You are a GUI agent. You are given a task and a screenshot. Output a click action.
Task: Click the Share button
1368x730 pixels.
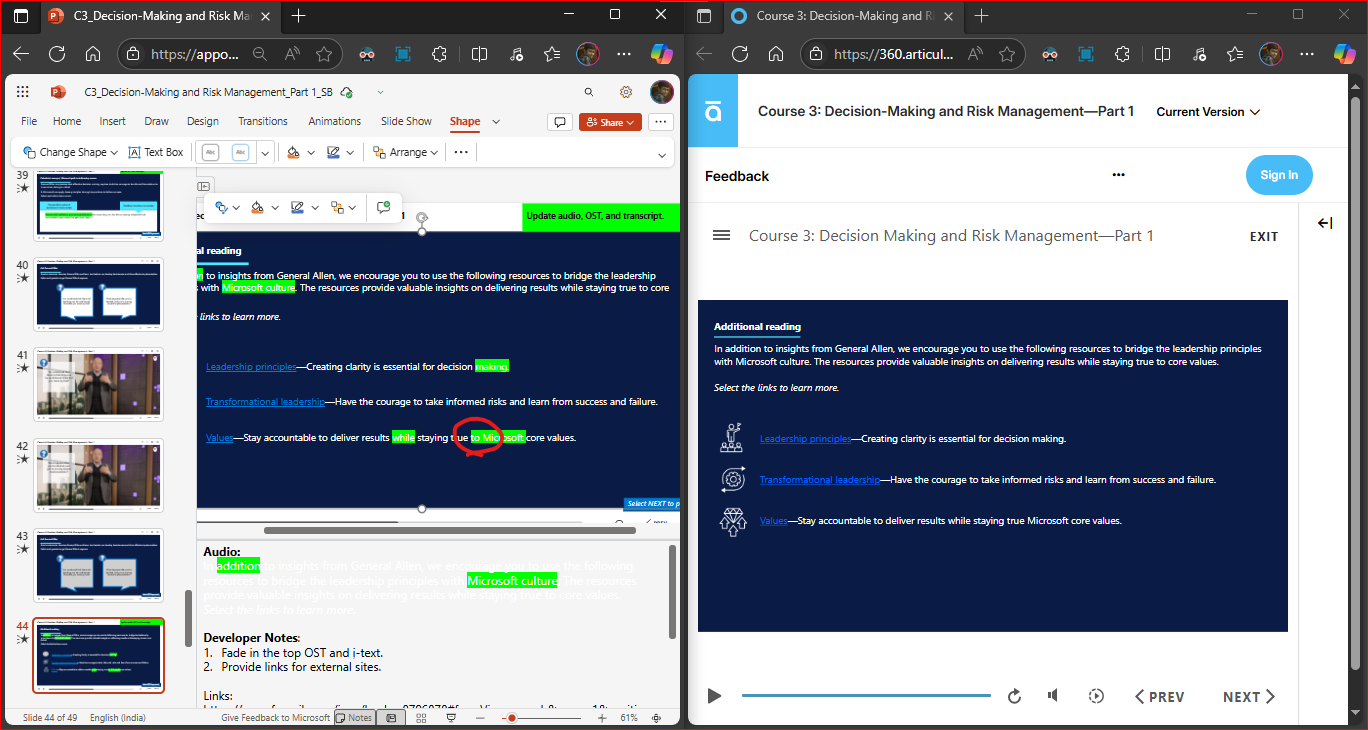[x=610, y=122]
